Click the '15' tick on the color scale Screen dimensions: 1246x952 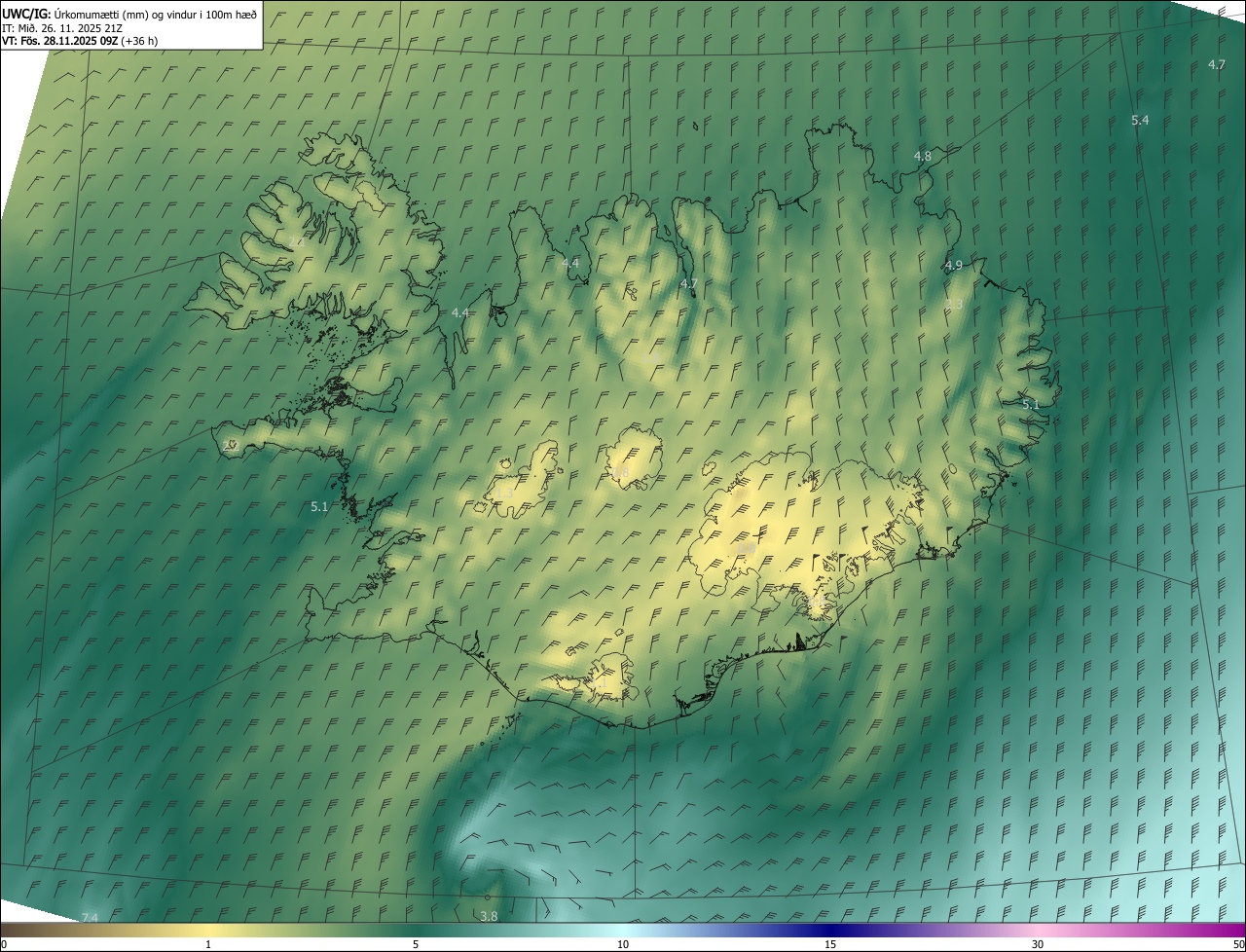830,944
